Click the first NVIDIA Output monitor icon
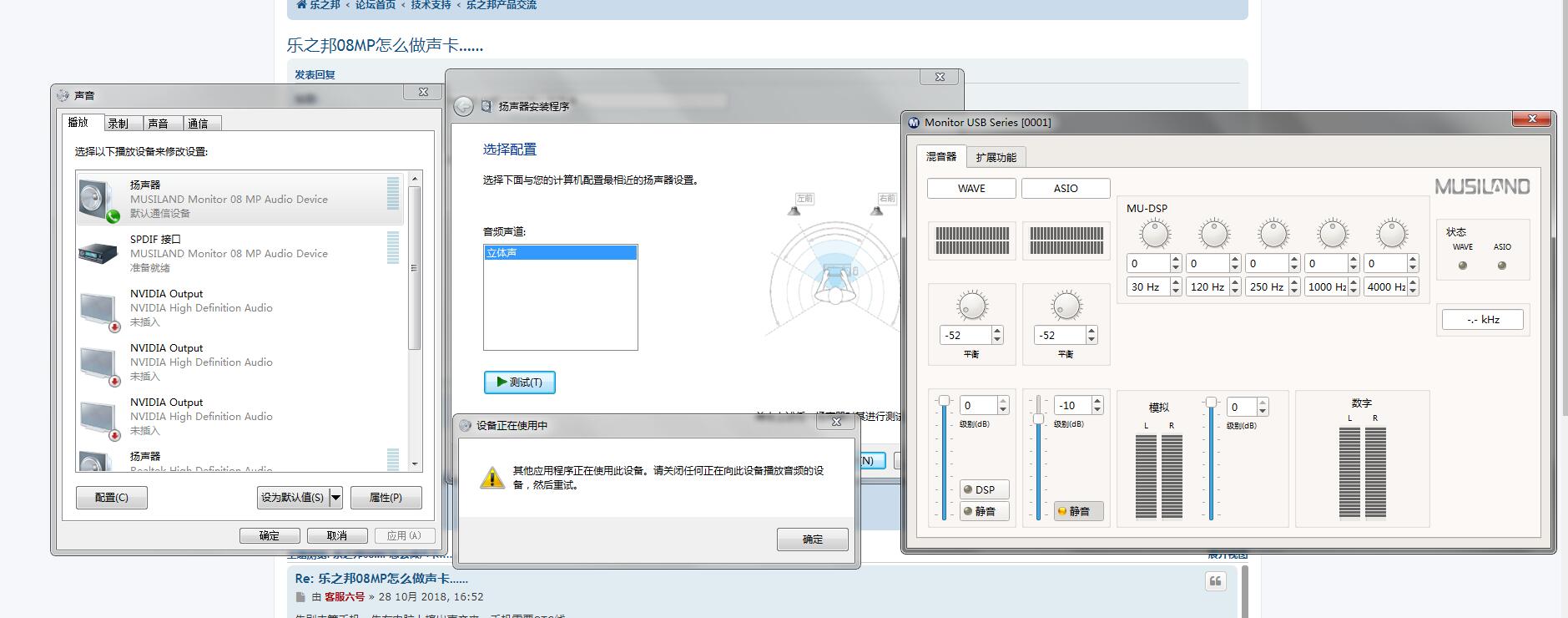1568x618 pixels. coord(98,308)
